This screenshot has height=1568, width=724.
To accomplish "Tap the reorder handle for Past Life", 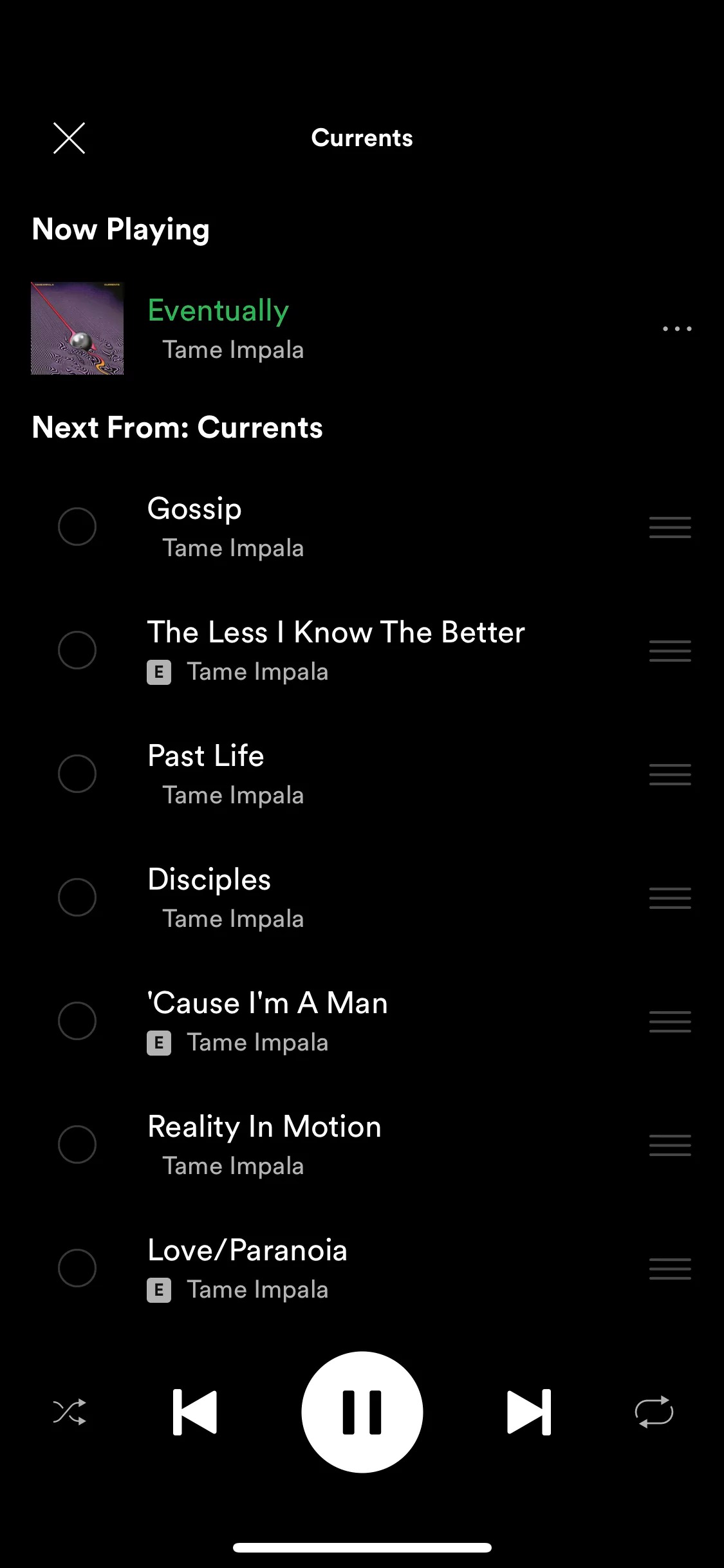I will (670, 774).
